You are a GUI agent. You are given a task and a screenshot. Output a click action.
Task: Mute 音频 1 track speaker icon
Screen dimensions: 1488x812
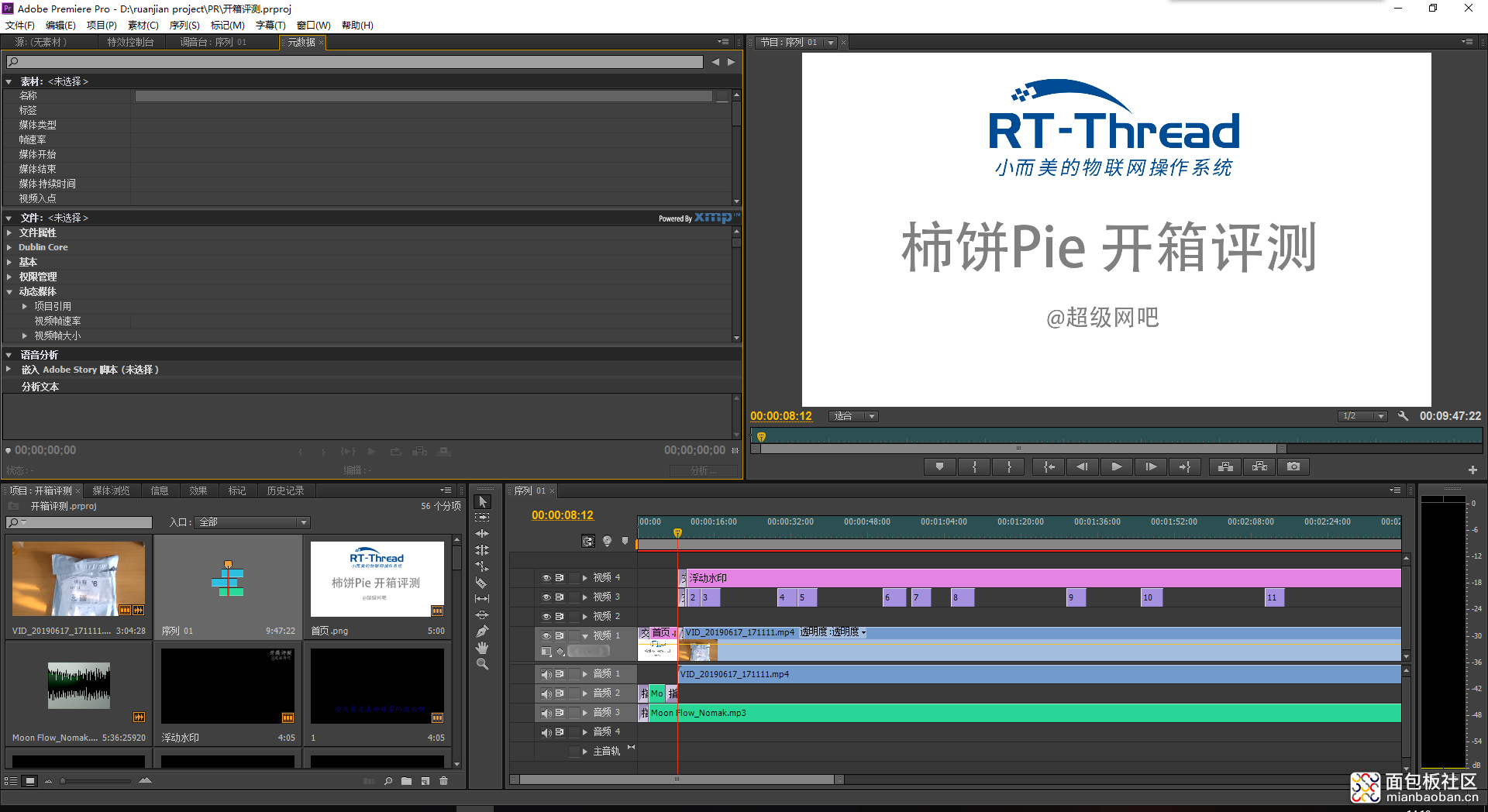546,674
